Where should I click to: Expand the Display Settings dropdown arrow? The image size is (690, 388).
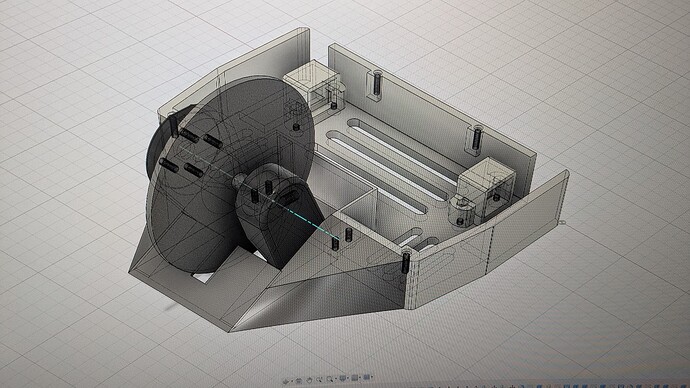click(348, 378)
